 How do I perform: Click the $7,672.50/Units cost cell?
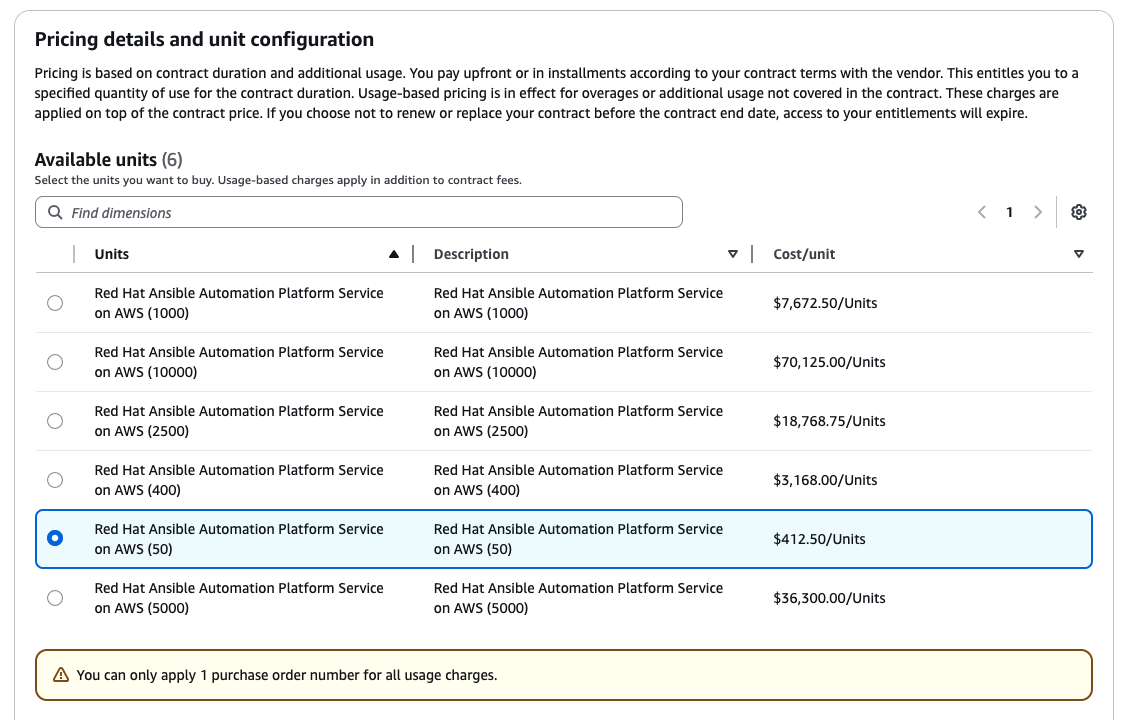pyautogui.click(x=825, y=303)
